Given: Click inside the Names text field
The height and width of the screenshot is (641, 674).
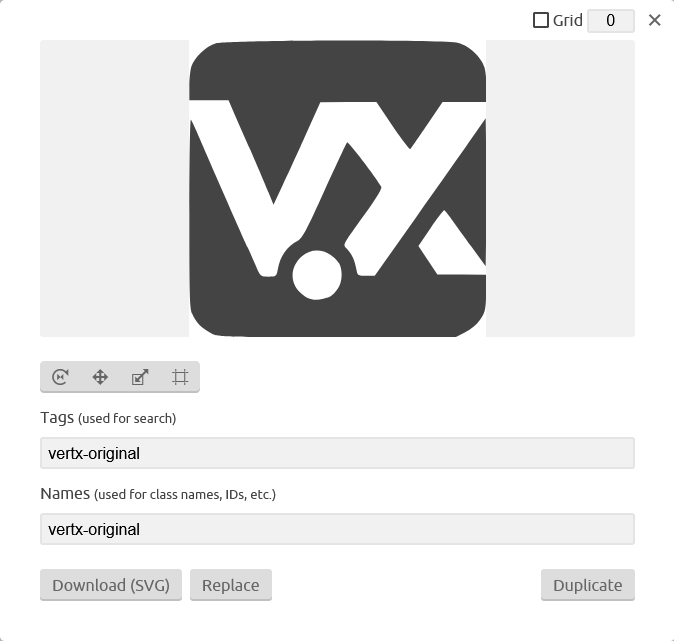Looking at the screenshot, I should tap(337, 529).
